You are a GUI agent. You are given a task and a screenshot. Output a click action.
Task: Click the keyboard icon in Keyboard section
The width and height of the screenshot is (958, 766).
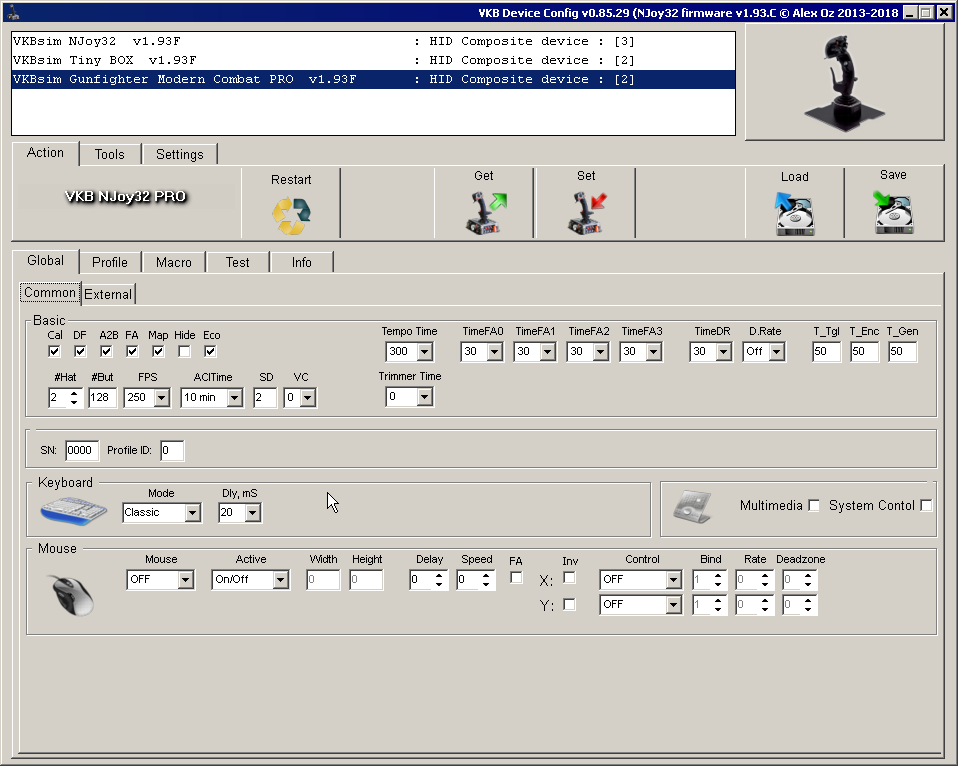click(74, 511)
